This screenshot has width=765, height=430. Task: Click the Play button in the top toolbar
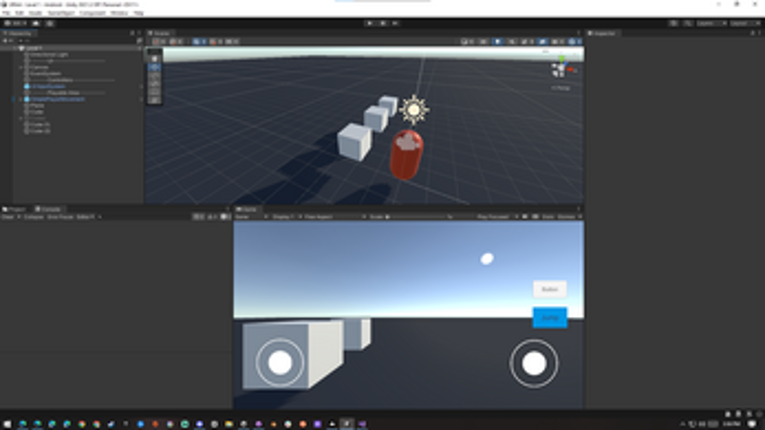click(x=370, y=23)
